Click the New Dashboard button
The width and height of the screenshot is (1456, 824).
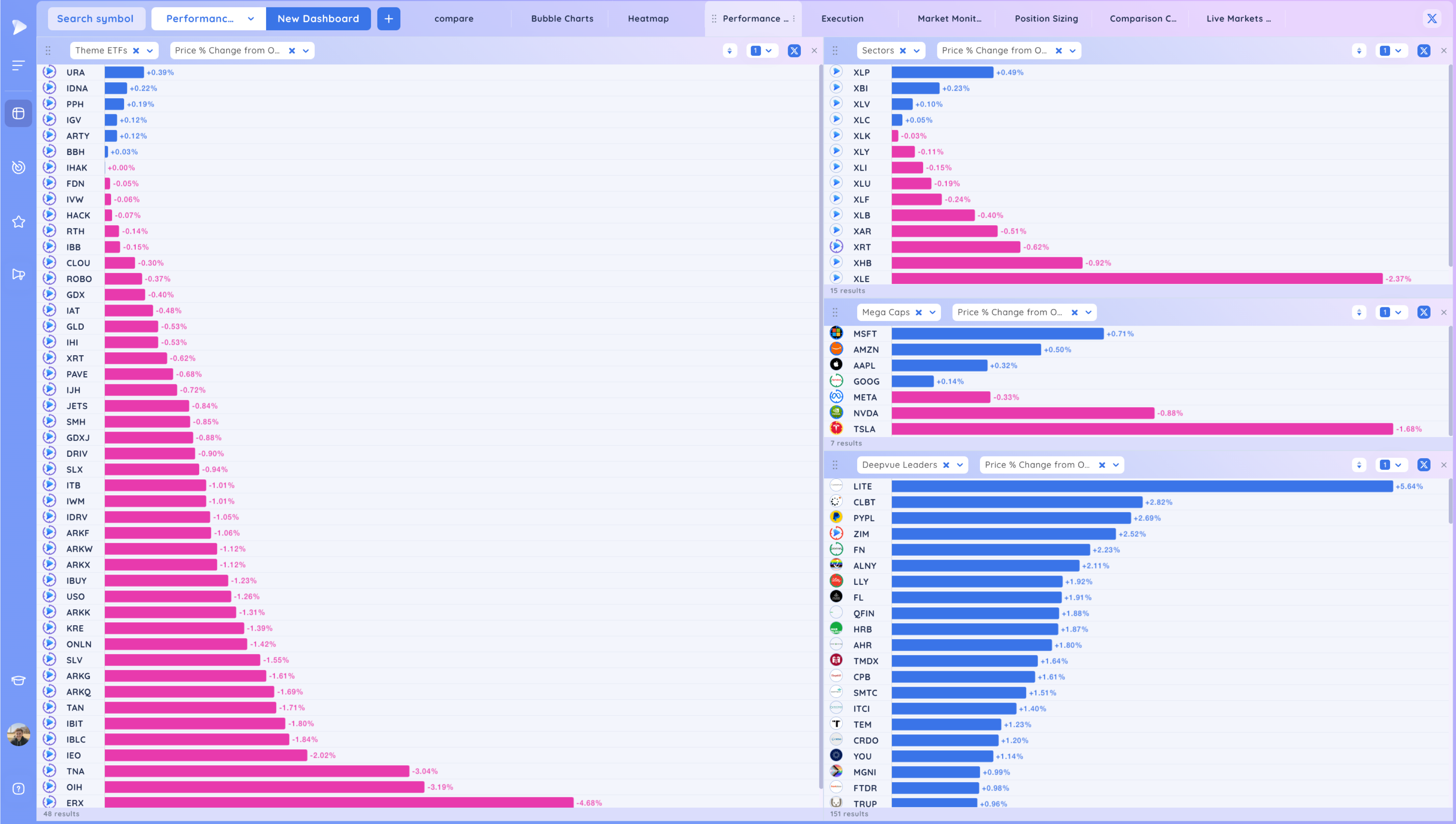pyautogui.click(x=318, y=19)
